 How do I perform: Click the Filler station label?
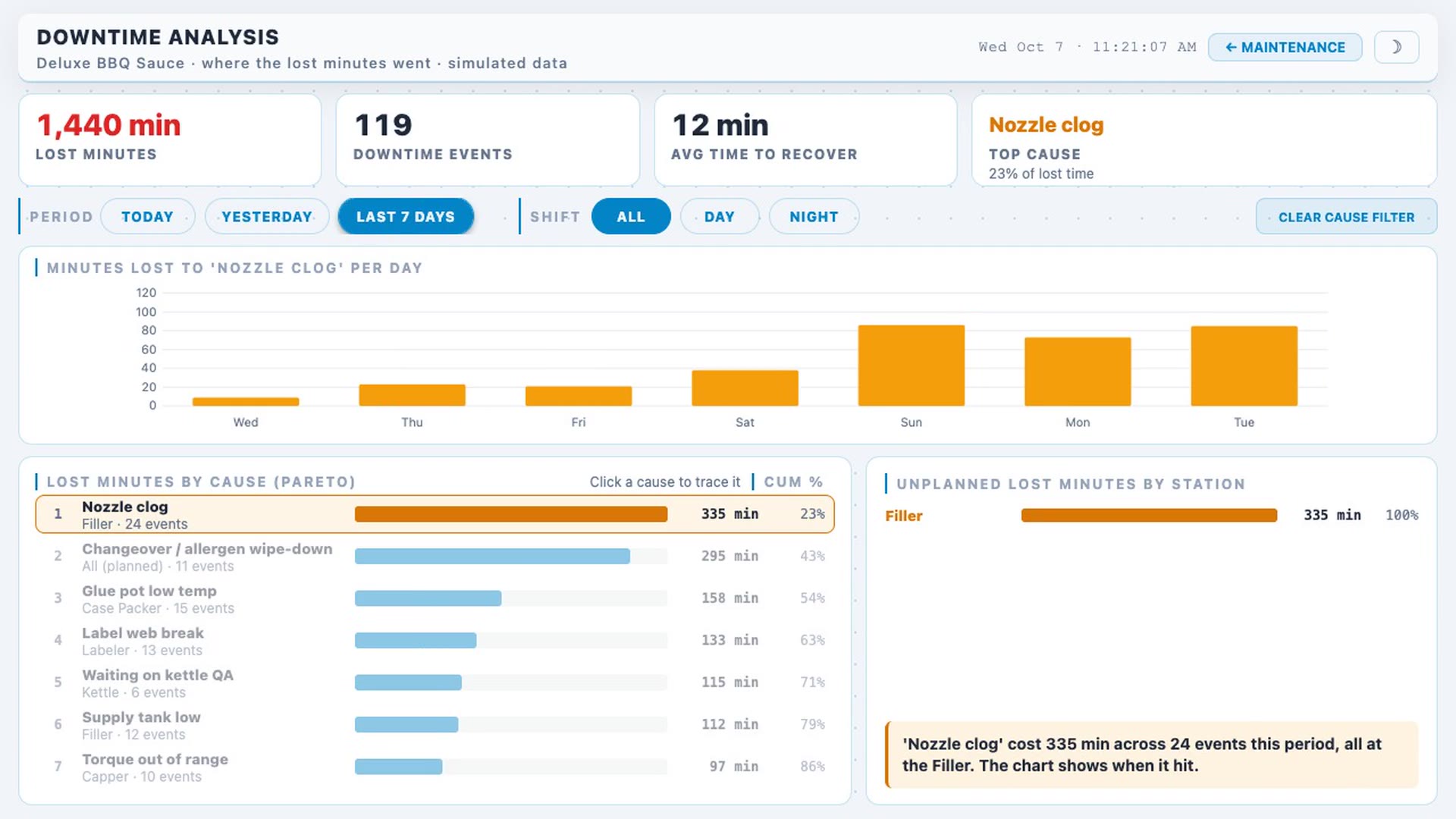point(904,516)
